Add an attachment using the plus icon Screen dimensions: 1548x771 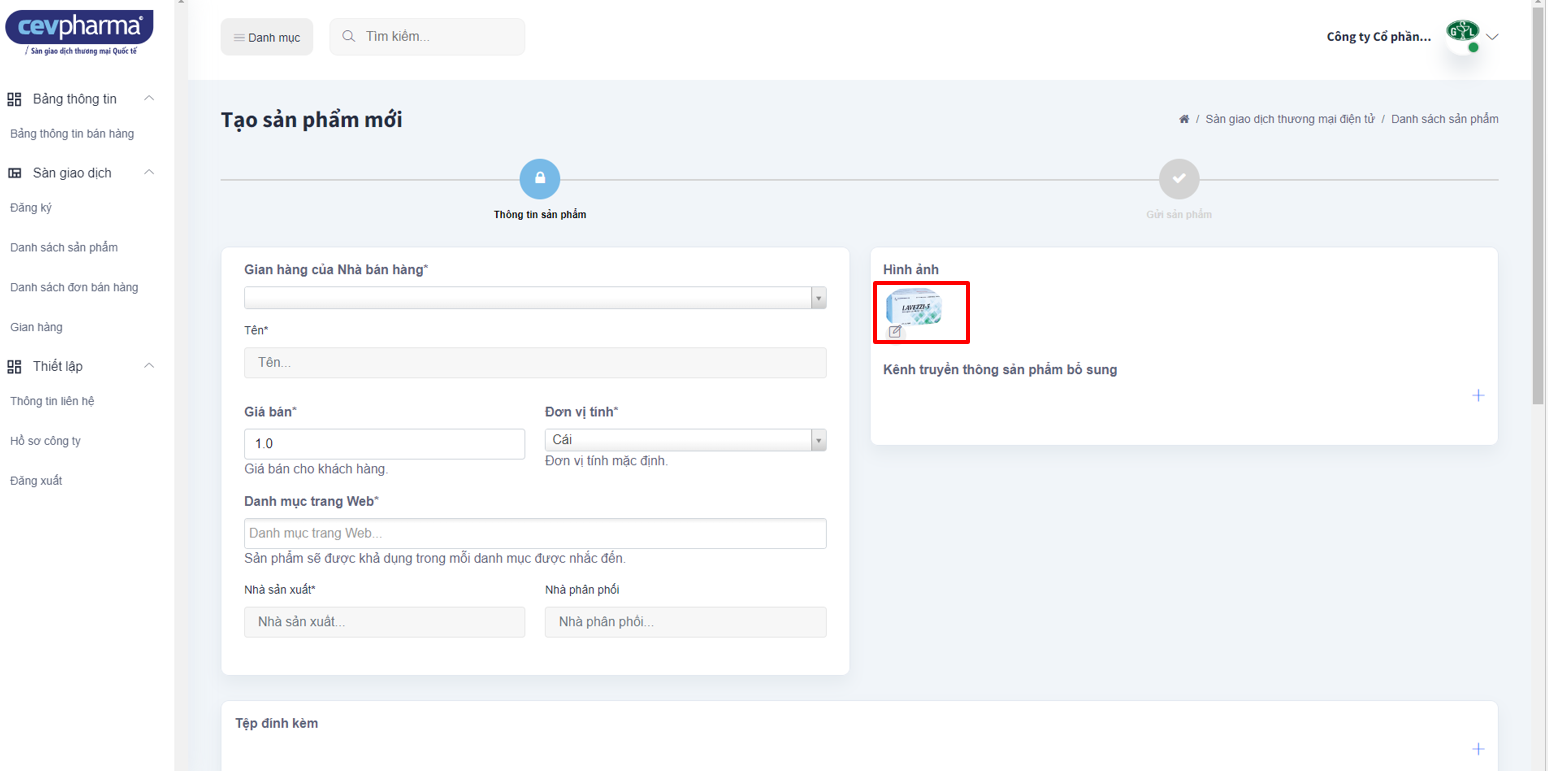(1478, 749)
